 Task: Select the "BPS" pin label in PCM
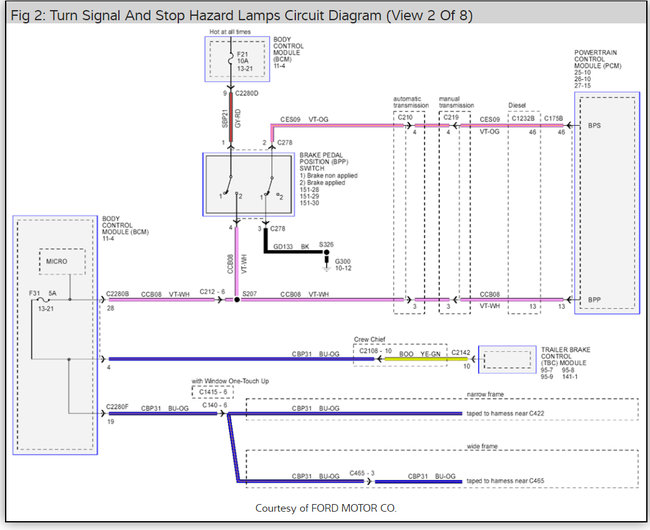(594, 126)
